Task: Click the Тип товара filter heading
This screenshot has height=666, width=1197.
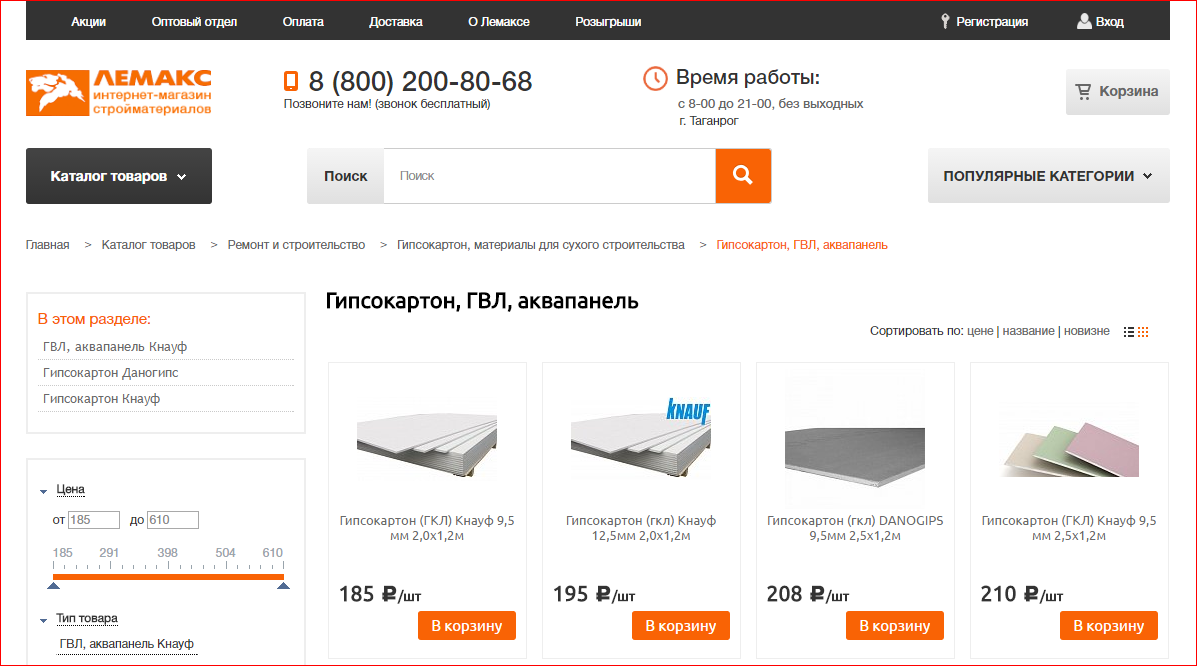Action: pyautogui.click(x=87, y=619)
